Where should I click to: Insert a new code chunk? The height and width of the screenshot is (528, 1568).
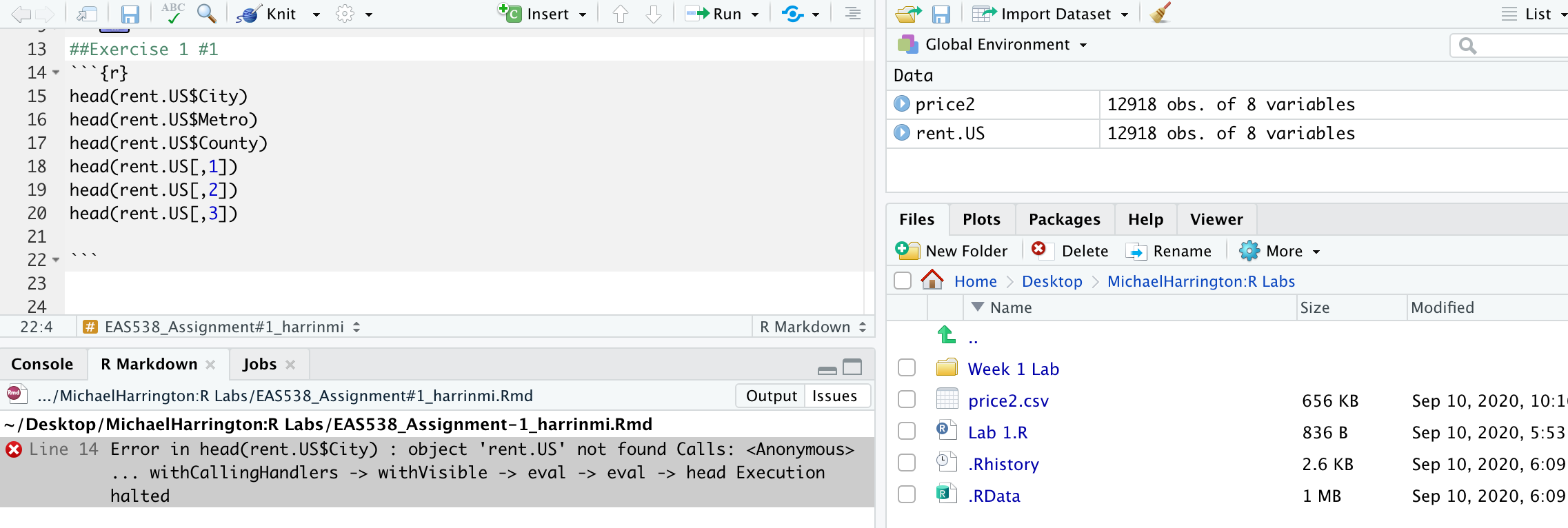542,14
